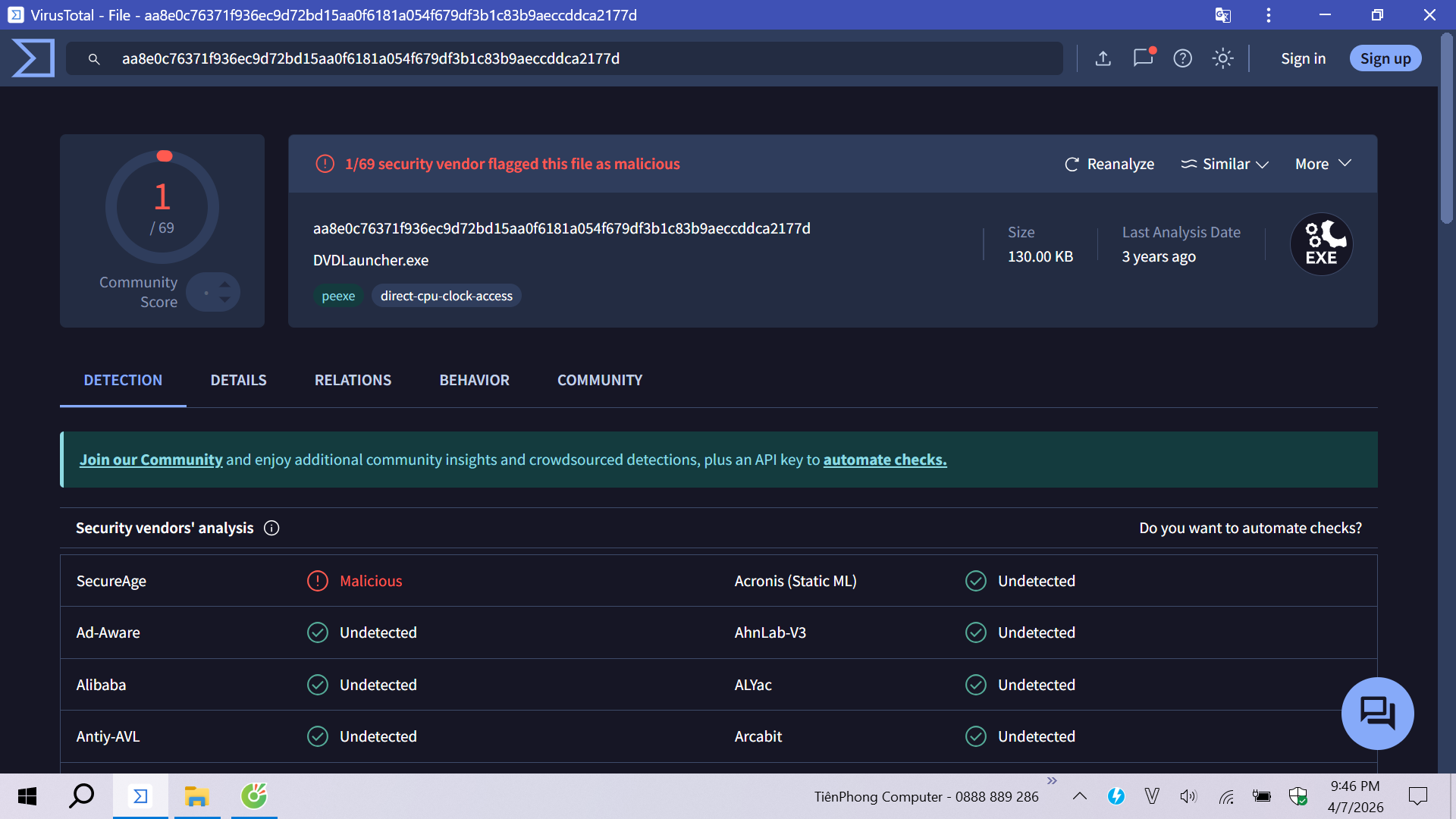Click the volume speaker tray icon

[x=1188, y=796]
